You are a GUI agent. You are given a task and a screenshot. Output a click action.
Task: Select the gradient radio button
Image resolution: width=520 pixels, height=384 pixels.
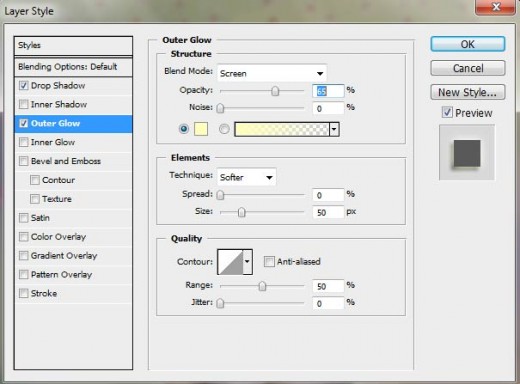pyautogui.click(x=224, y=129)
